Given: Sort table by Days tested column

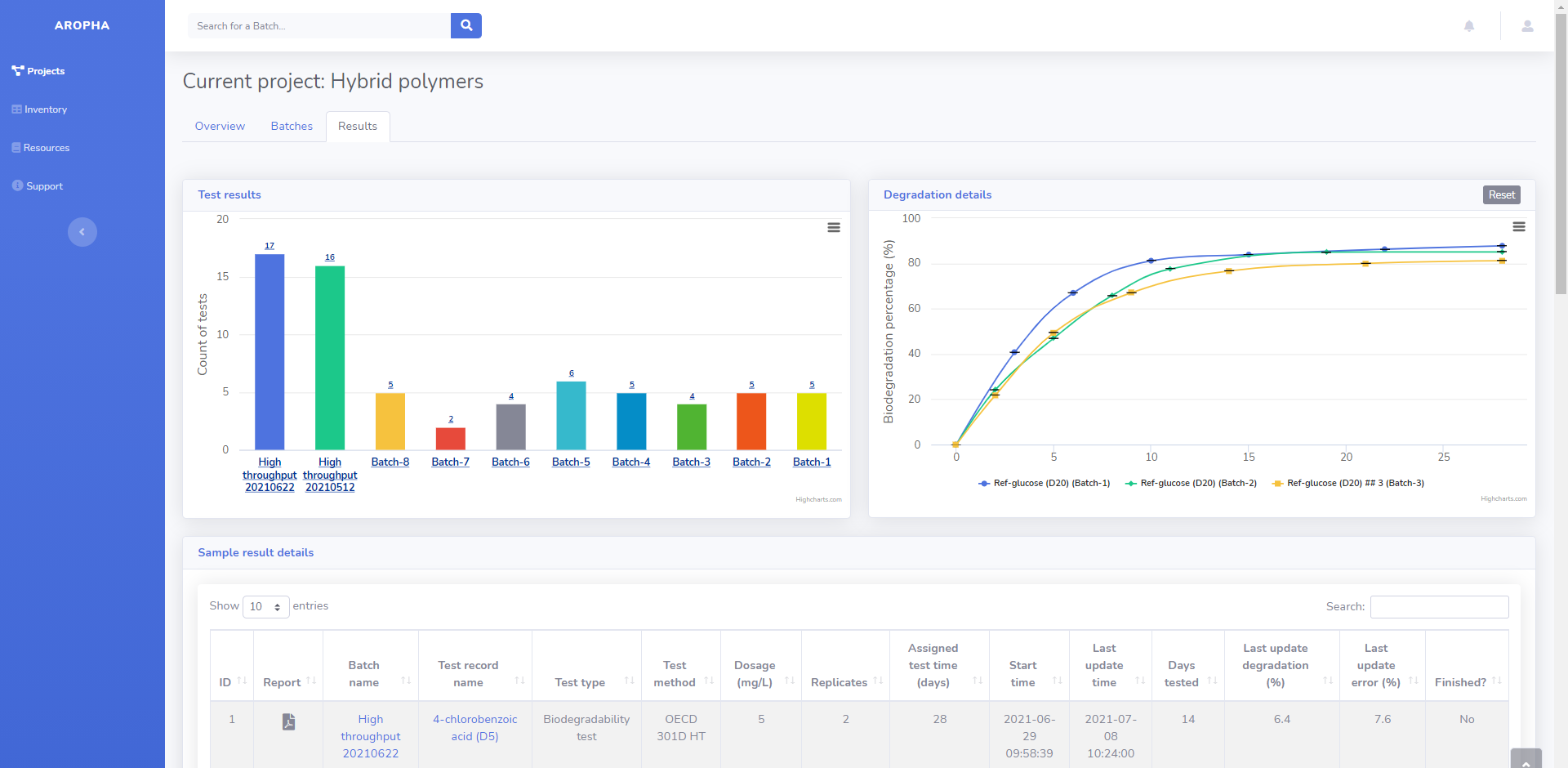Looking at the screenshot, I should click(x=1212, y=681).
